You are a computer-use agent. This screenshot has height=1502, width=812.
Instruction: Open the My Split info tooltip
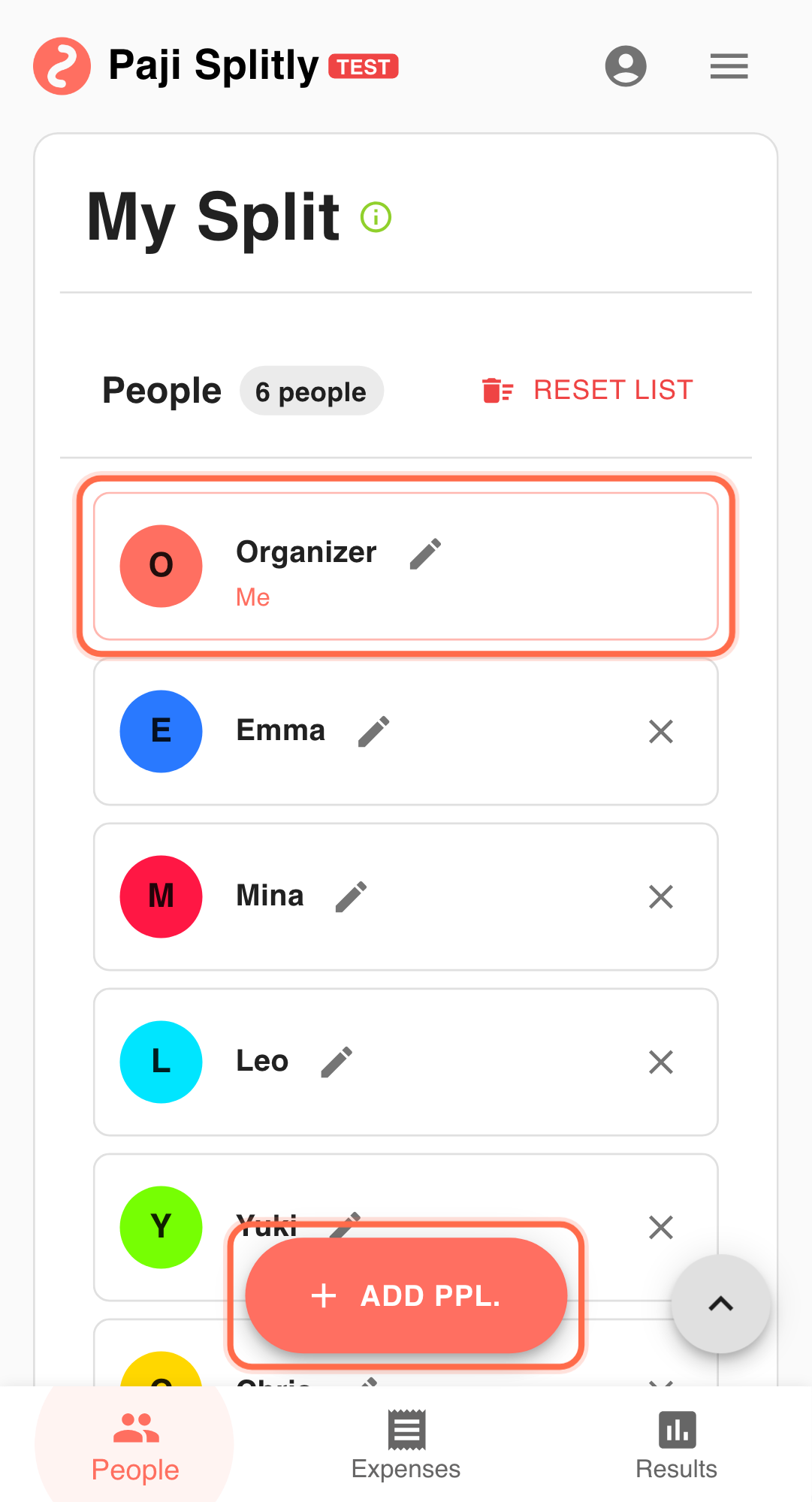[376, 216]
